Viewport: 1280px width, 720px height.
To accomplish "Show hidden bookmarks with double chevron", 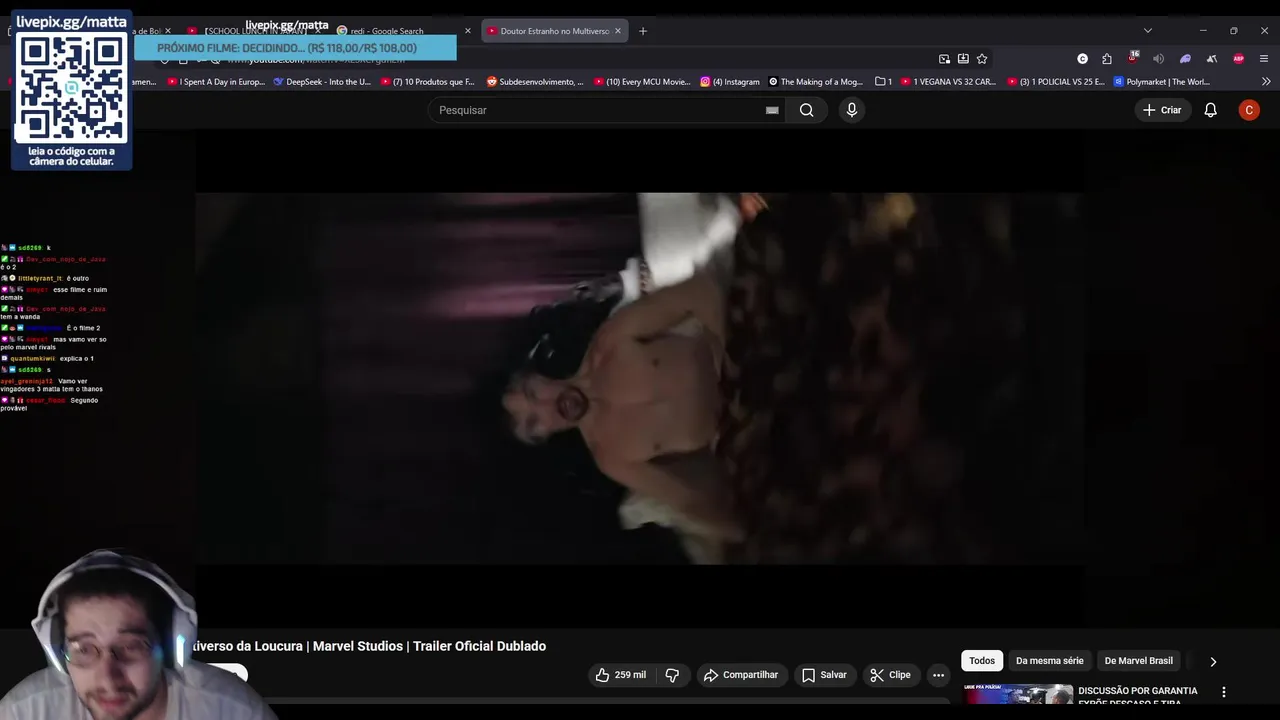I will click(x=1266, y=82).
